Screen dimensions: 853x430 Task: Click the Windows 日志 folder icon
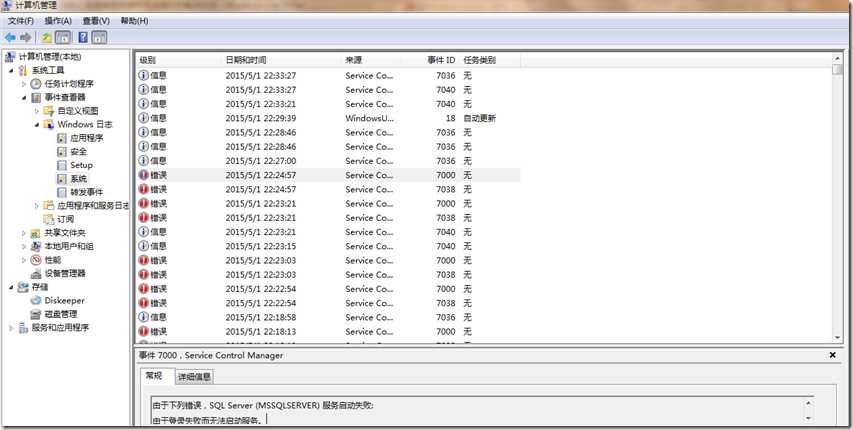pyautogui.click(x=49, y=125)
